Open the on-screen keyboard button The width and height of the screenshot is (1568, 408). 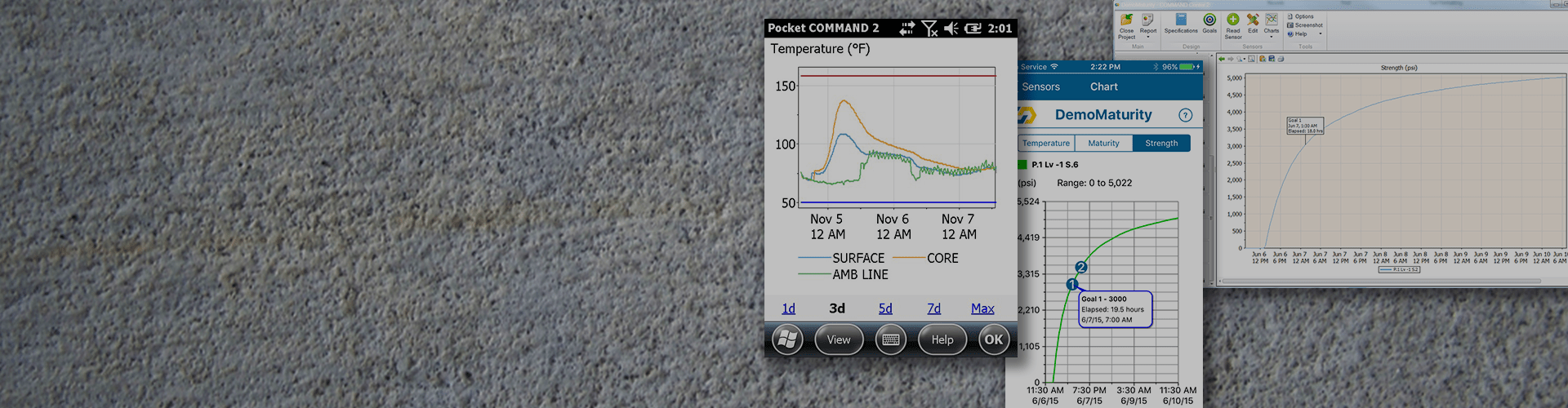coord(891,339)
